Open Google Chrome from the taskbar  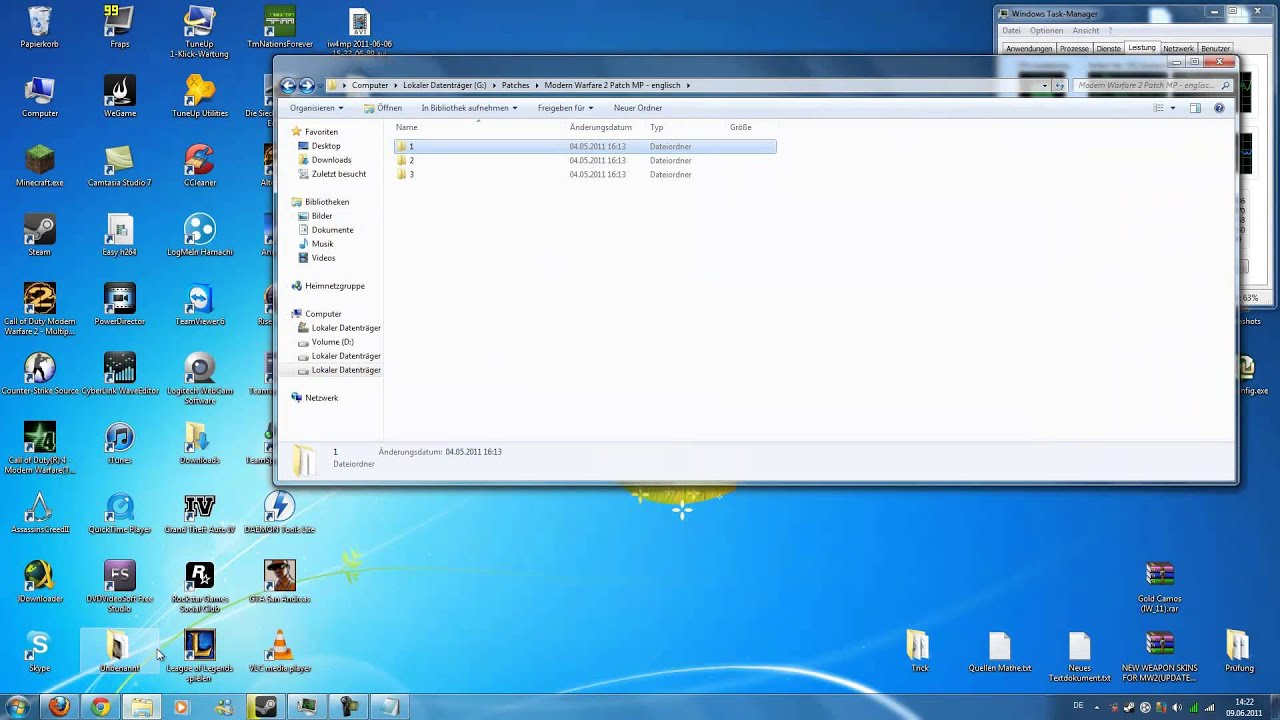(99, 707)
